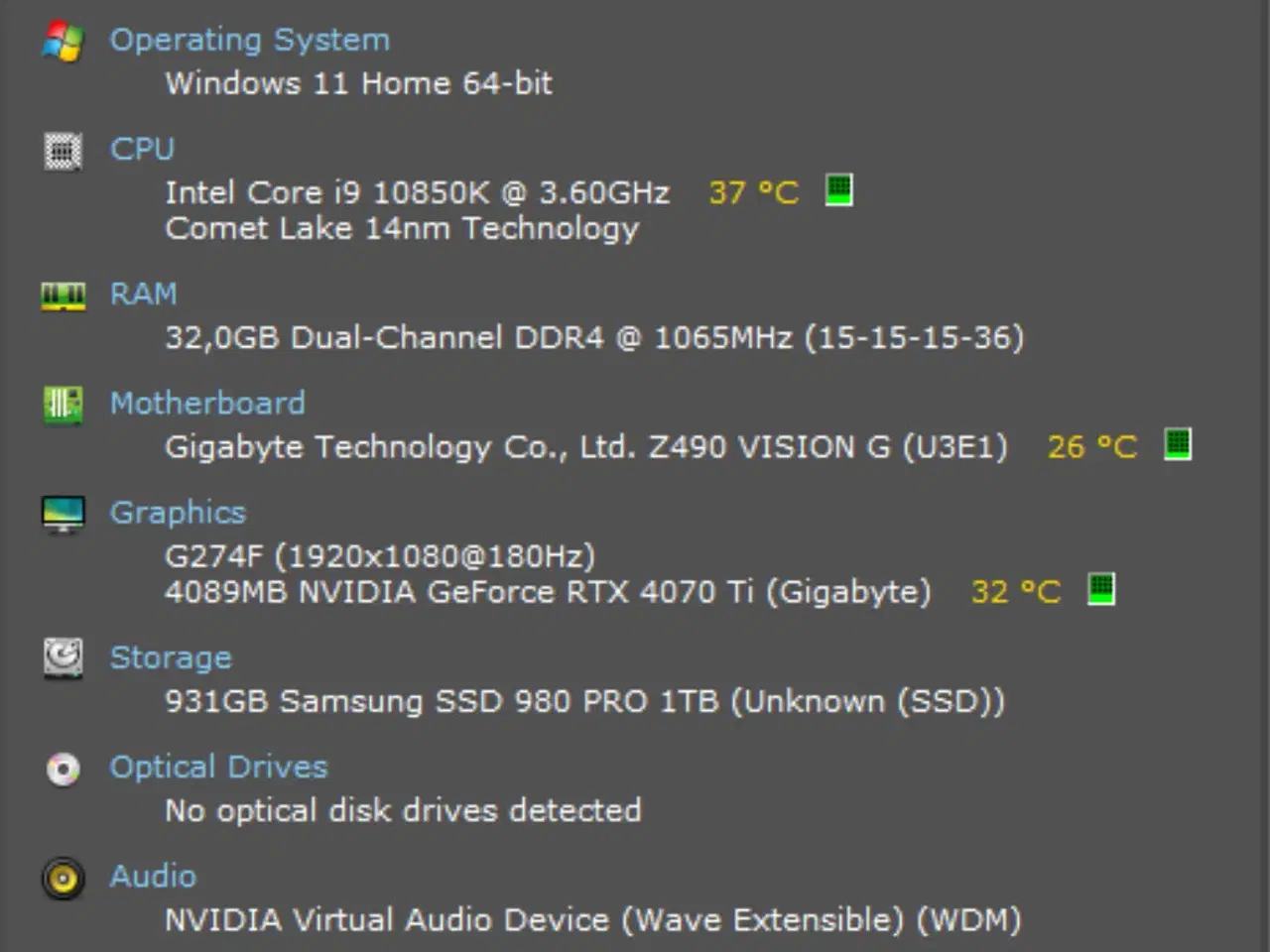Open the Optical Drives section heading
The width and height of the screenshot is (1270, 952).
[218, 767]
